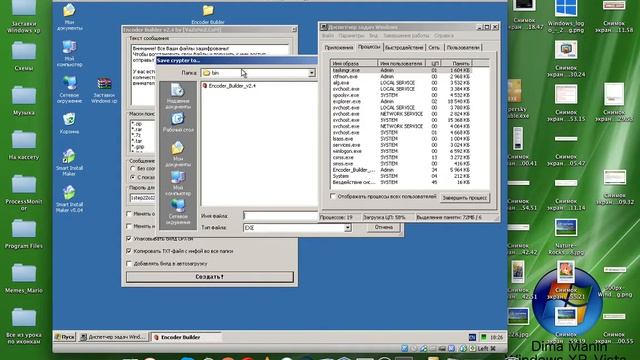Select the ProcessMonitor folder on host desktop

pos(24,193)
